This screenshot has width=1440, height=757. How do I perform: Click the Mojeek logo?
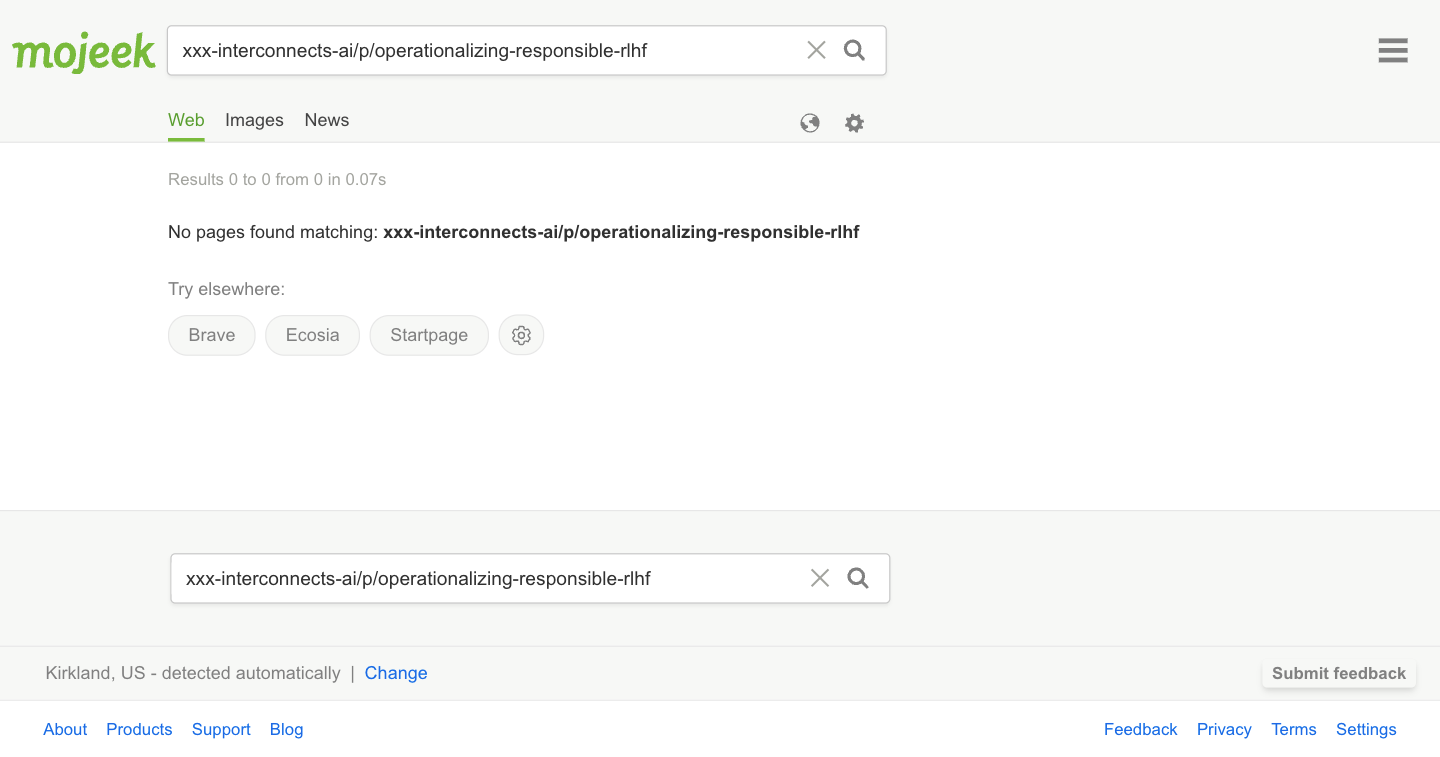click(84, 52)
